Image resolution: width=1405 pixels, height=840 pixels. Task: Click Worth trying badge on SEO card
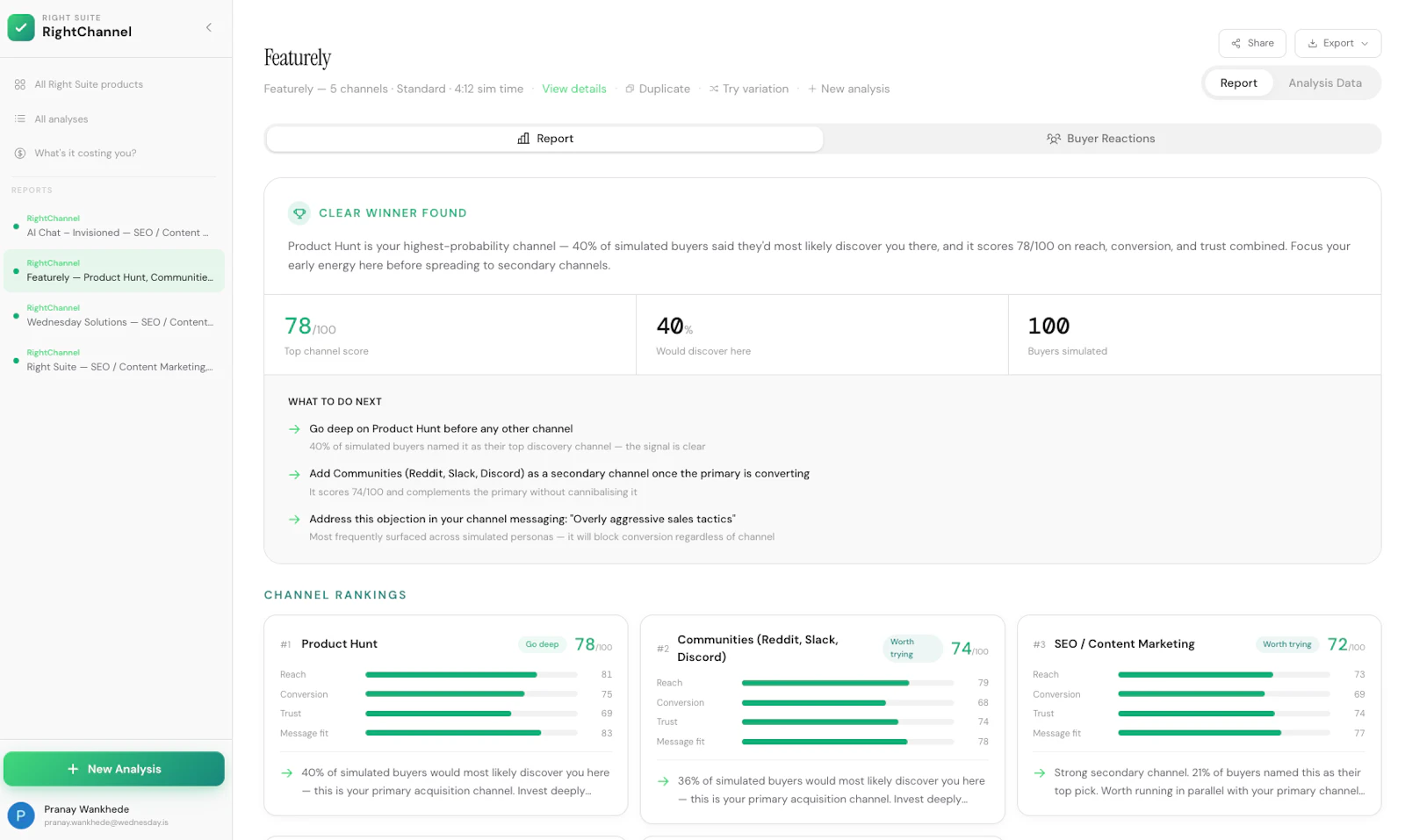pyautogui.click(x=1286, y=644)
